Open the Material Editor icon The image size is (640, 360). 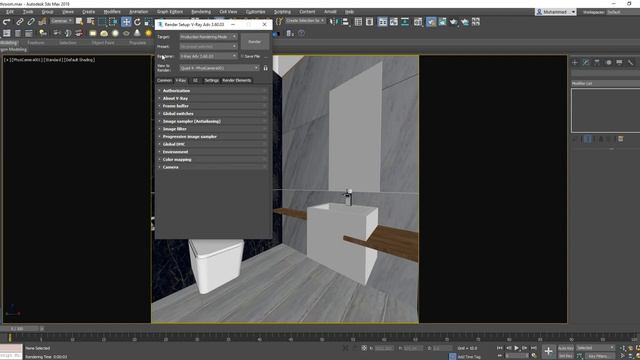coord(418,22)
